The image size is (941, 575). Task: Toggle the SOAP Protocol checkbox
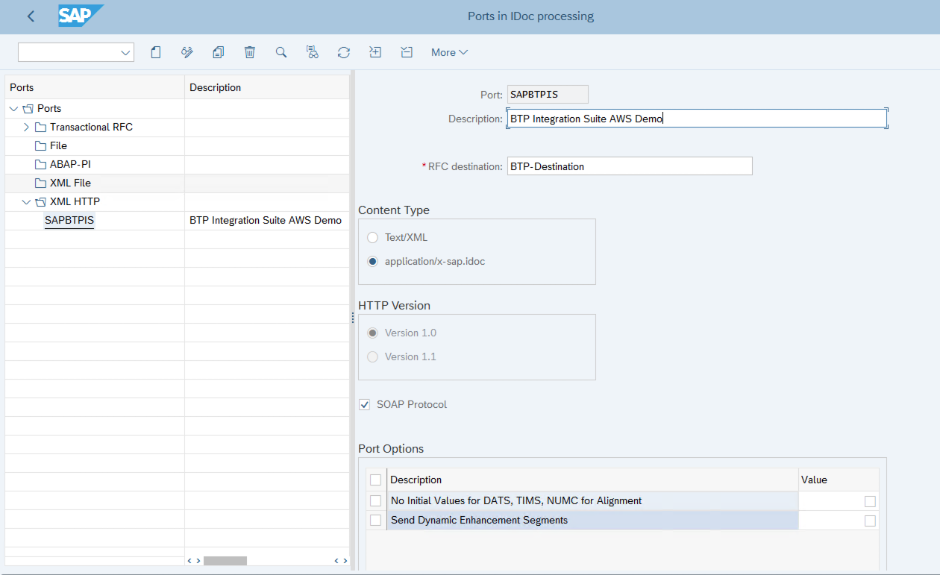[x=365, y=405]
